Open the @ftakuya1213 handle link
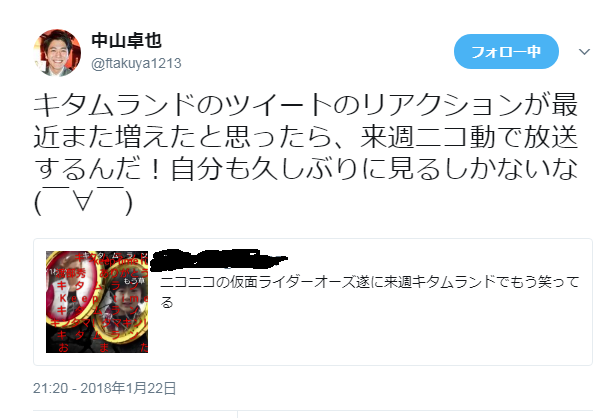The image size is (614, 418). (136, 63)
